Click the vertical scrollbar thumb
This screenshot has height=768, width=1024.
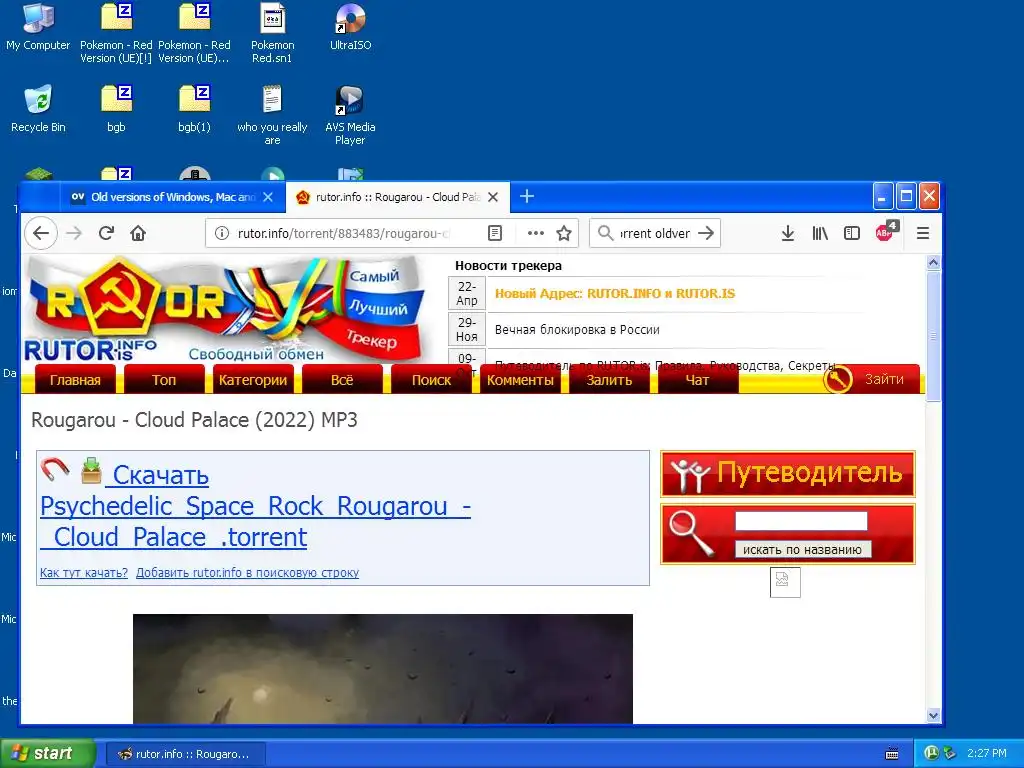(933, 336)
